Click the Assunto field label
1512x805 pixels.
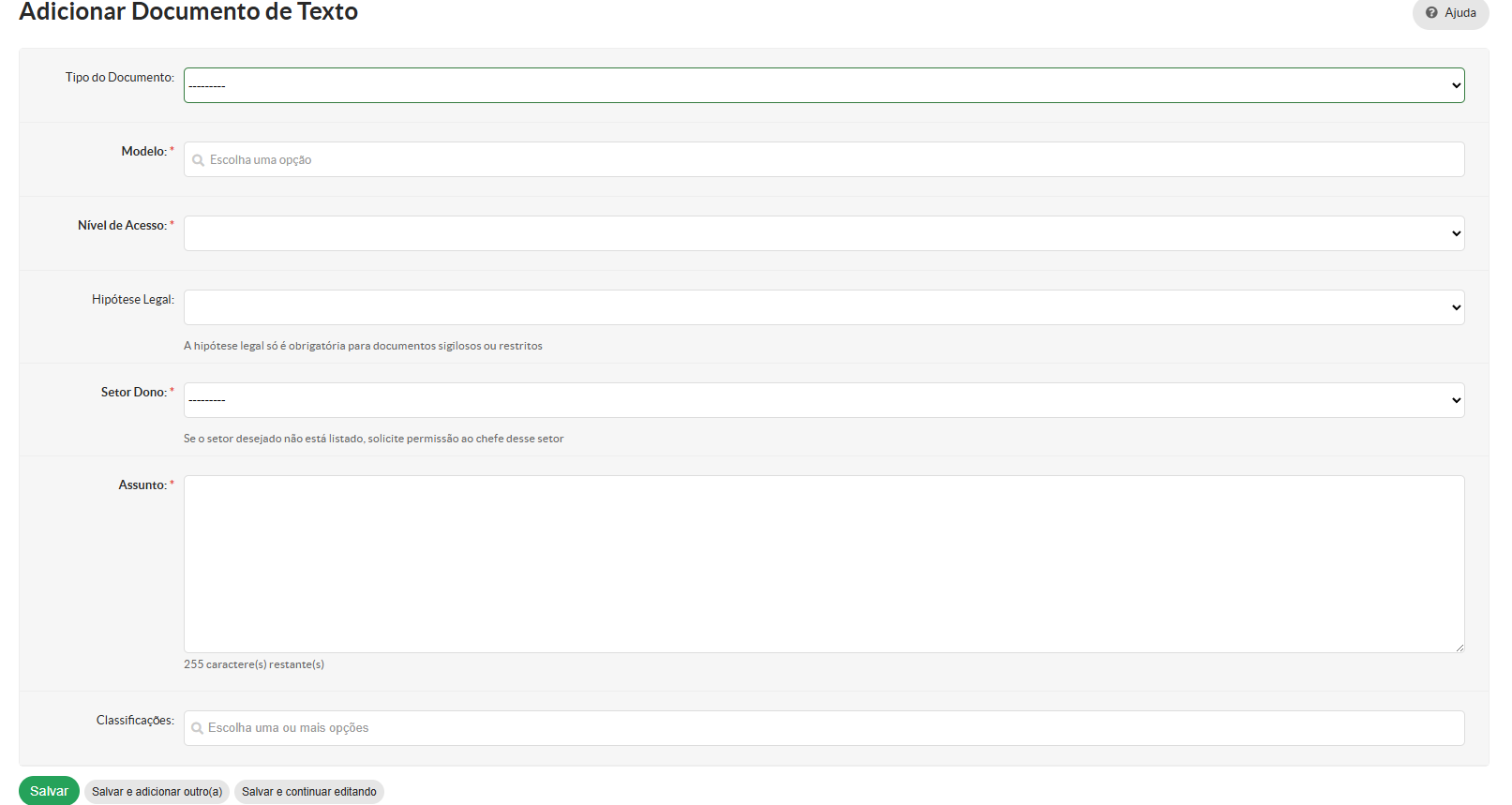click(142, 484)
